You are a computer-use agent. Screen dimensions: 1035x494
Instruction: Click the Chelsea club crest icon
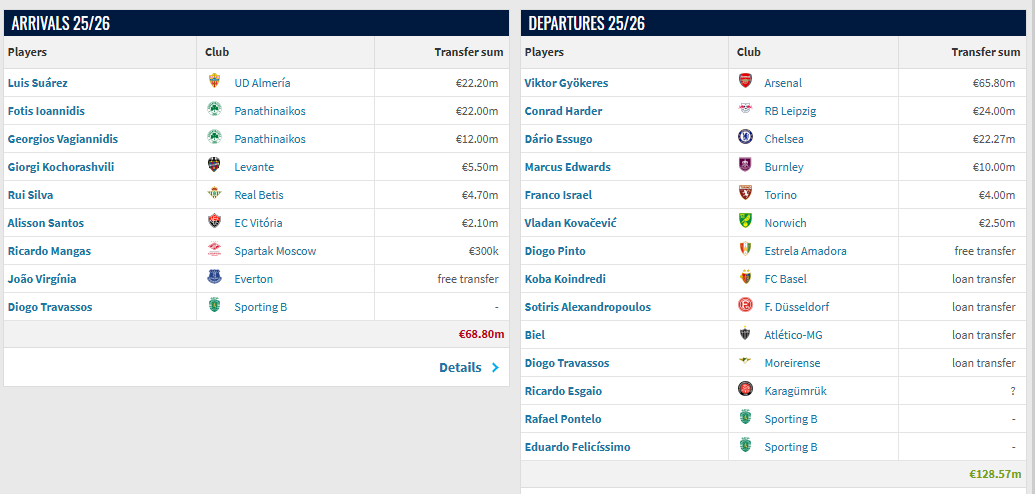745,138
